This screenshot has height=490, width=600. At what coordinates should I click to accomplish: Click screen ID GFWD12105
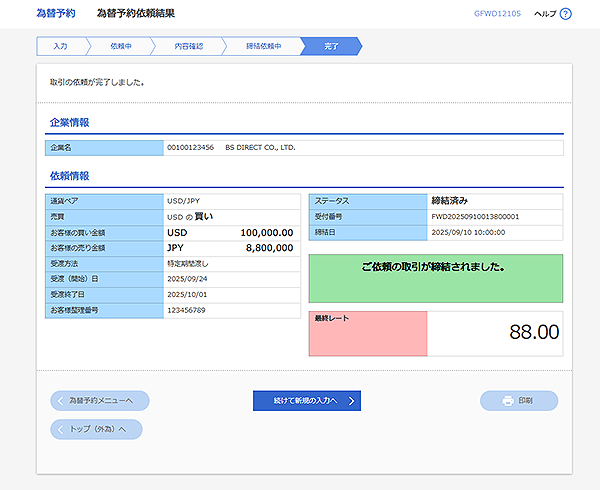tap(497, 14)
